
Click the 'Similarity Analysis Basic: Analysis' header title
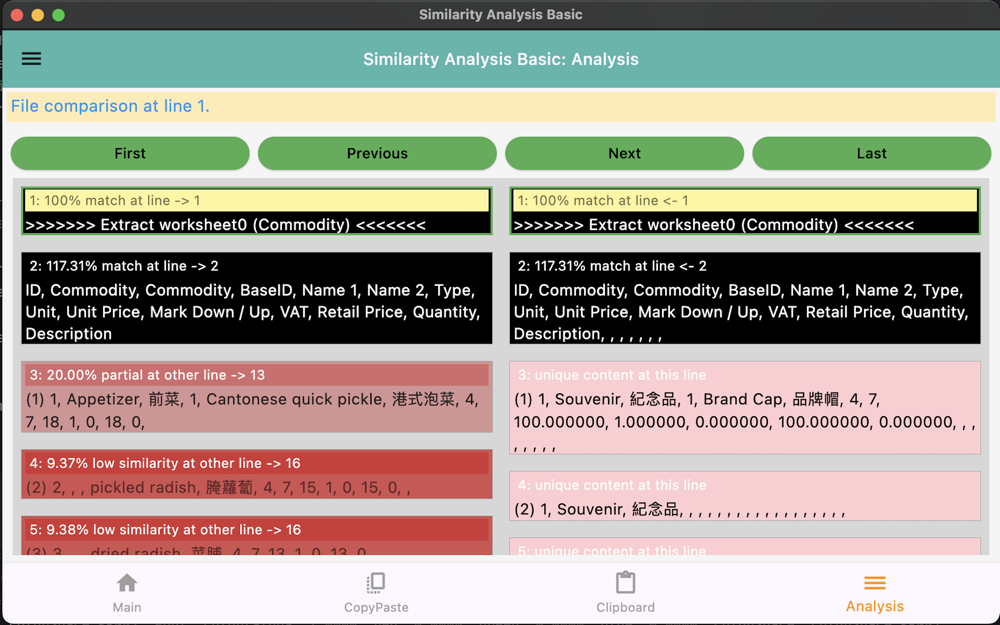[501, 59]
